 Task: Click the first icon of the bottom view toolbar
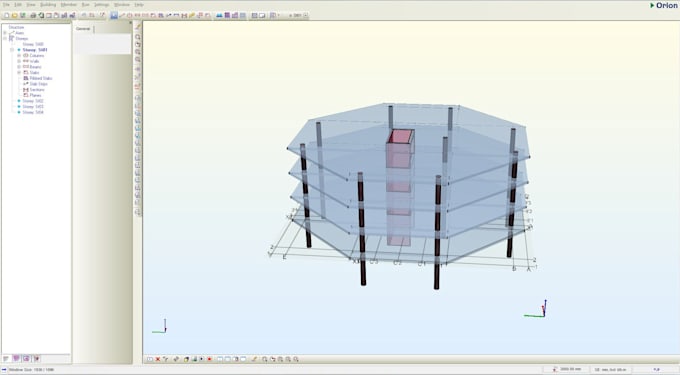[150, 359]
